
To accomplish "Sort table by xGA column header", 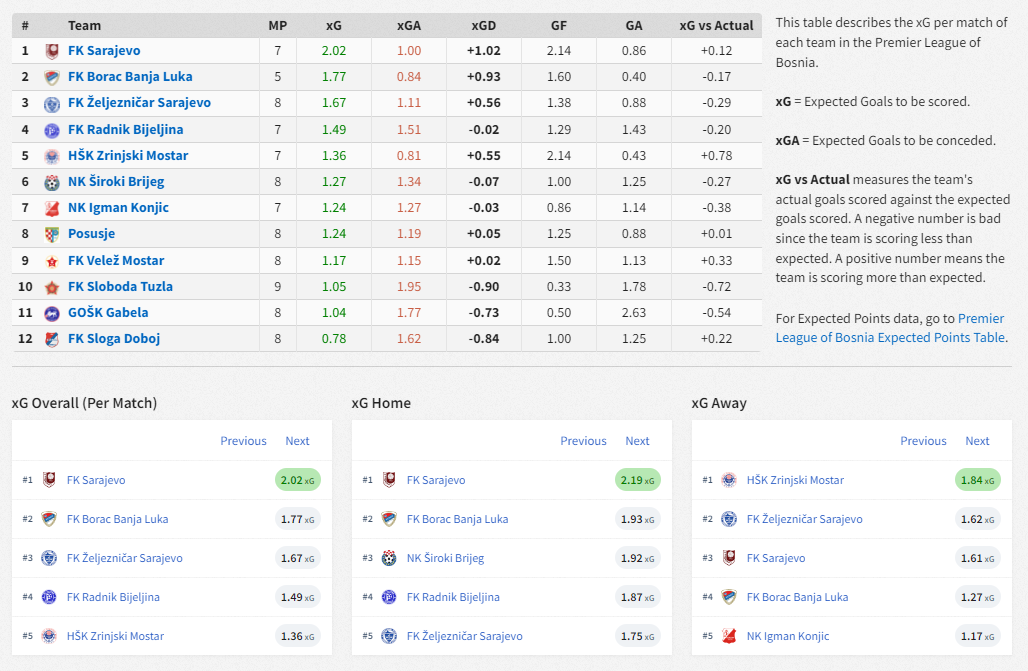I will point(408,26).
